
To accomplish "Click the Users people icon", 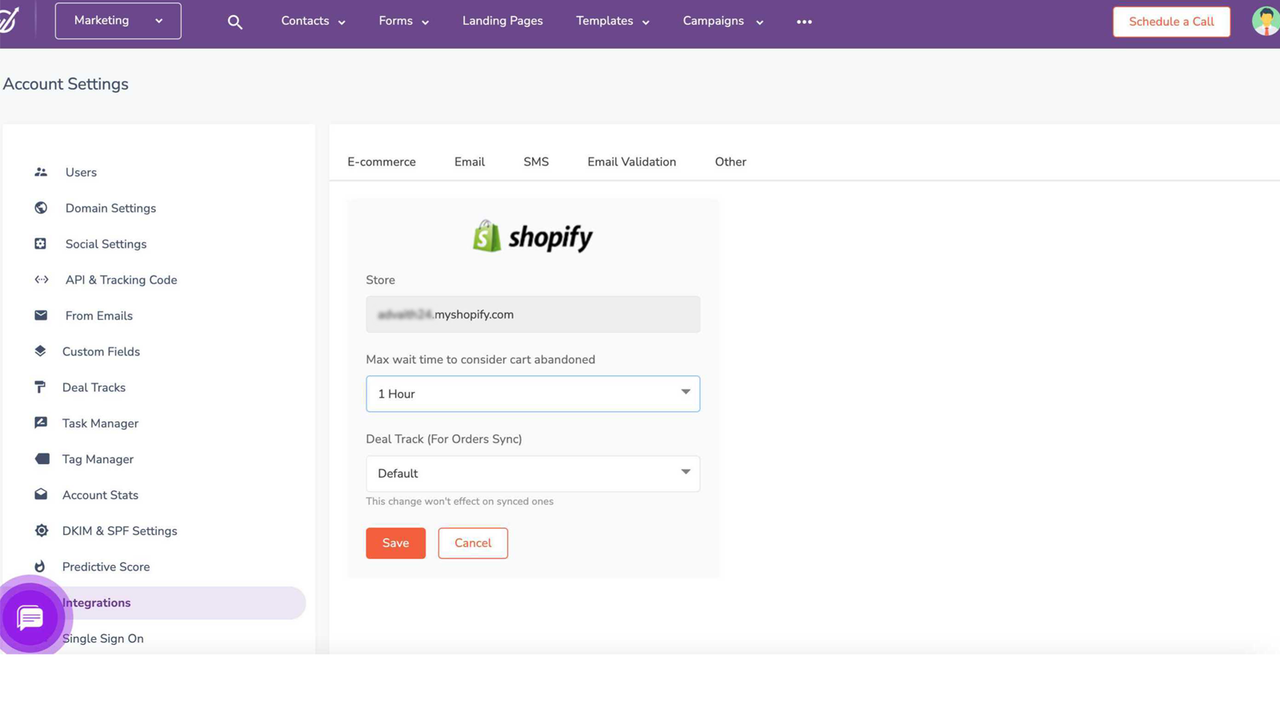I will (41, 172).
